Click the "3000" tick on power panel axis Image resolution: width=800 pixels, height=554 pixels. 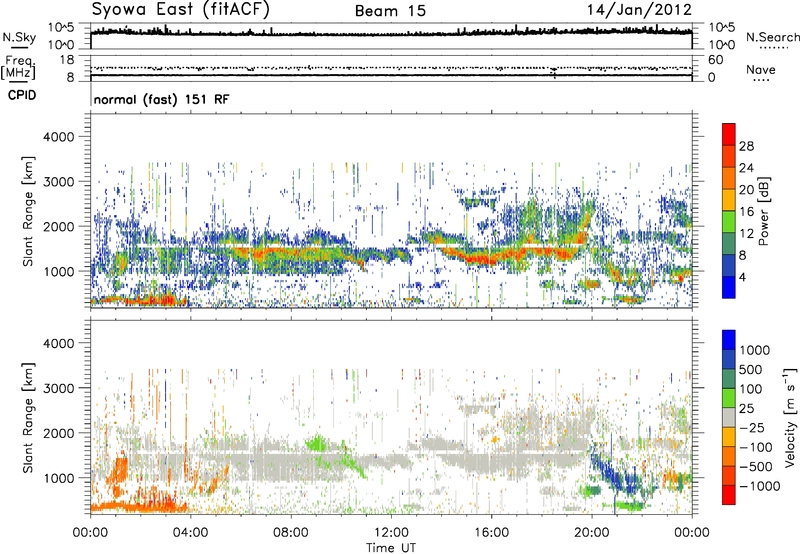click(58, 182)
